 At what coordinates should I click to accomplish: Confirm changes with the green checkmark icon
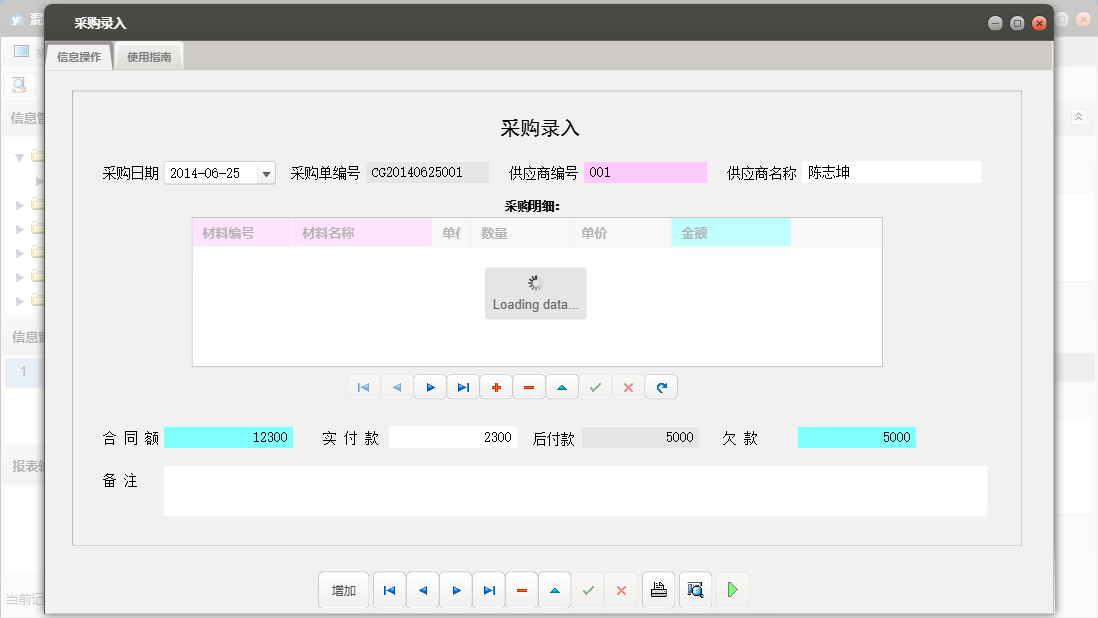588,590
